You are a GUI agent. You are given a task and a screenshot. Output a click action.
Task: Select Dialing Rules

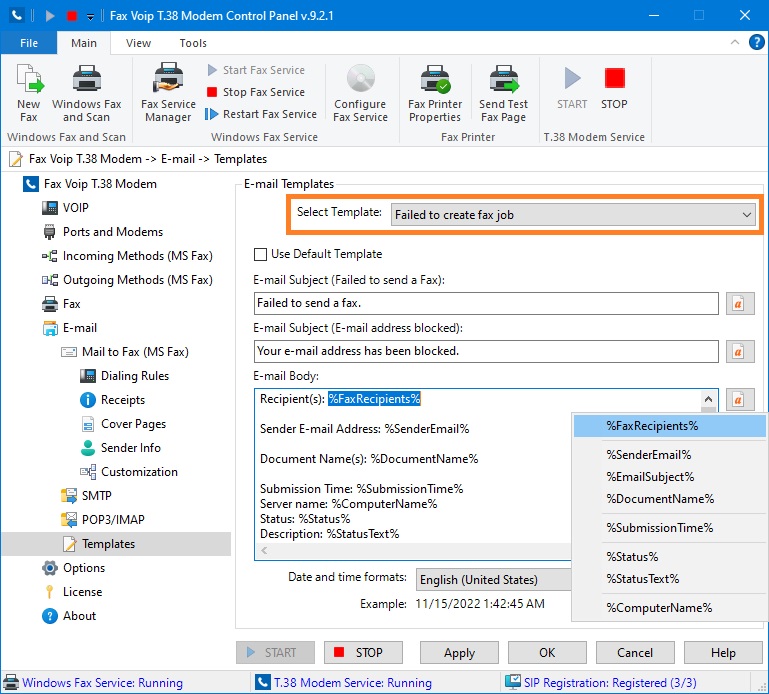click(x=125, y=376)
